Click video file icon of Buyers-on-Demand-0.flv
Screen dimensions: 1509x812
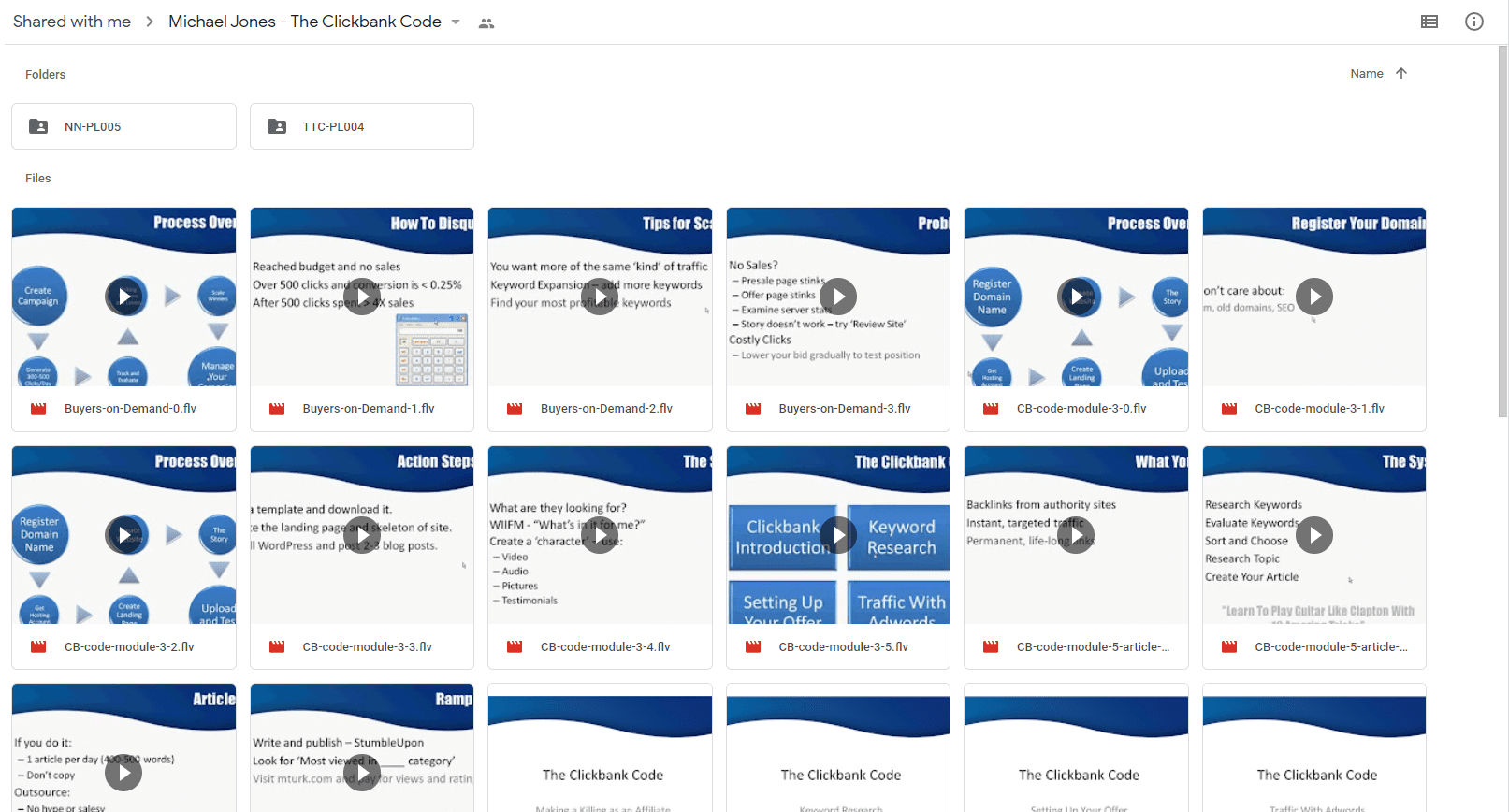[38, 409]
